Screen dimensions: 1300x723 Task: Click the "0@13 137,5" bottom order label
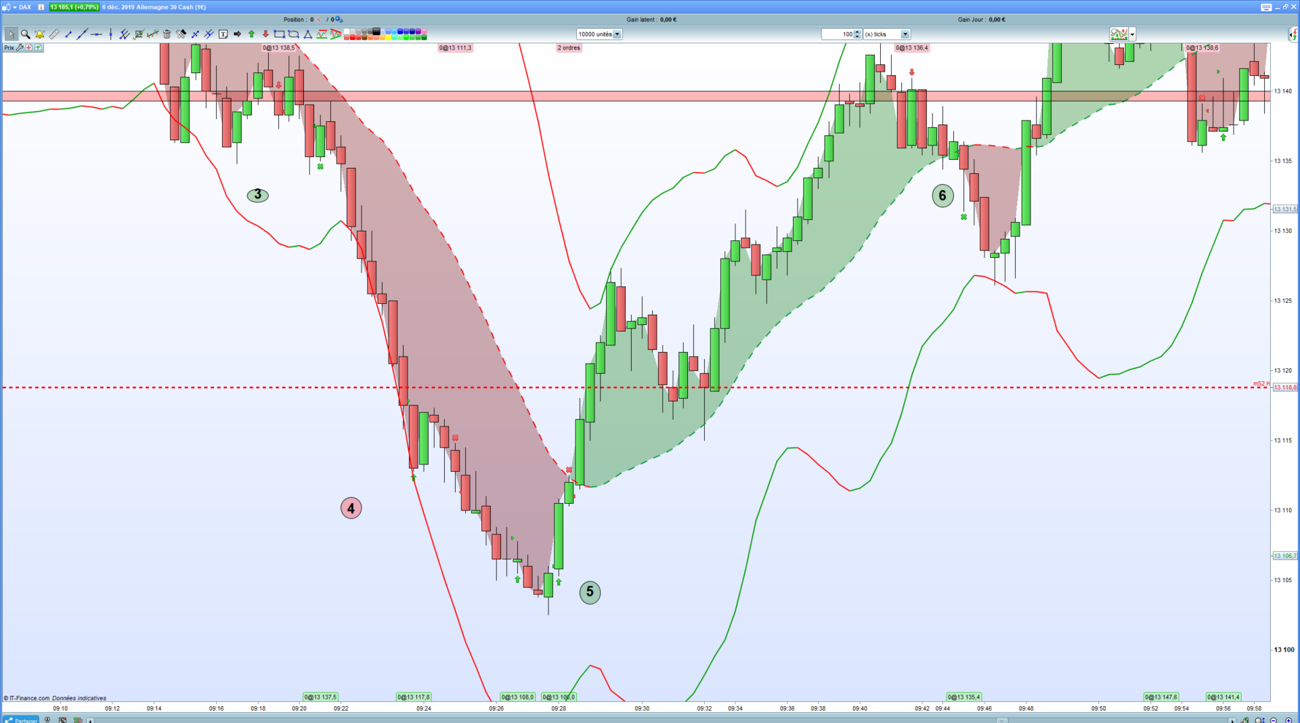(x=321, y=697)
